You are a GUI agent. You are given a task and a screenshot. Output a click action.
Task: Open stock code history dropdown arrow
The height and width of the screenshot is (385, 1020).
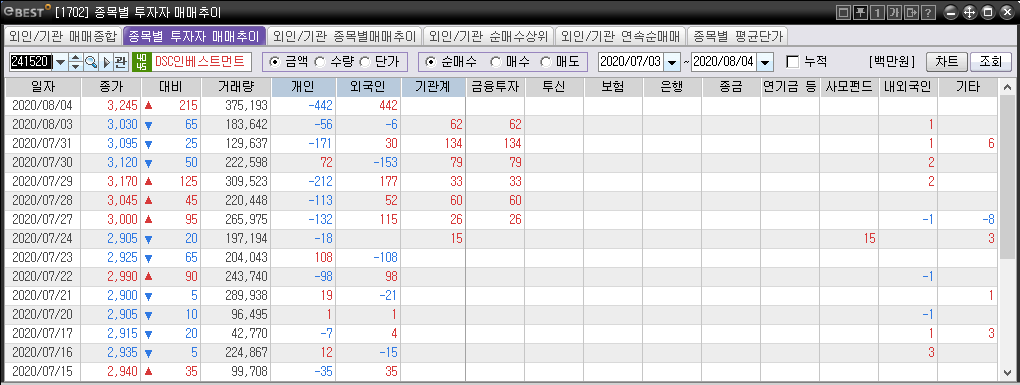point(60,62)
